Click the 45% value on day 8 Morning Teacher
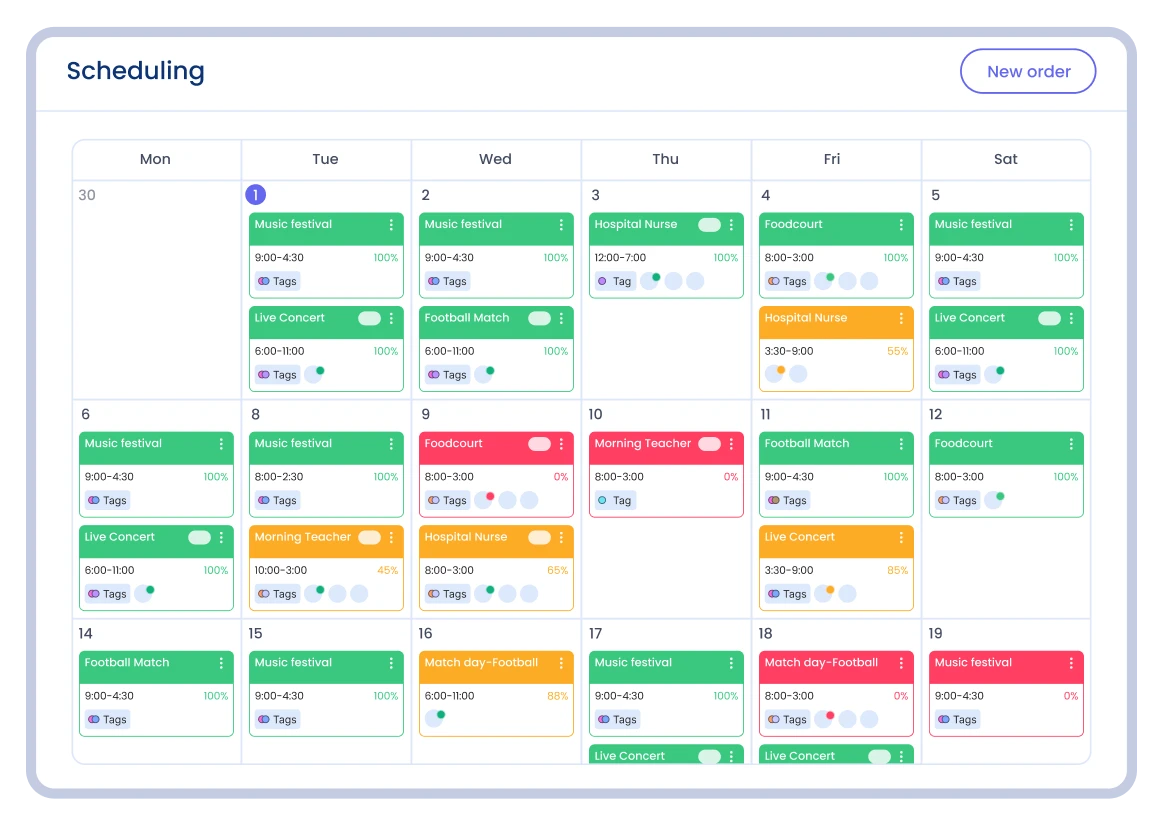Screen dimensions: 1162x826 point(388,570)
